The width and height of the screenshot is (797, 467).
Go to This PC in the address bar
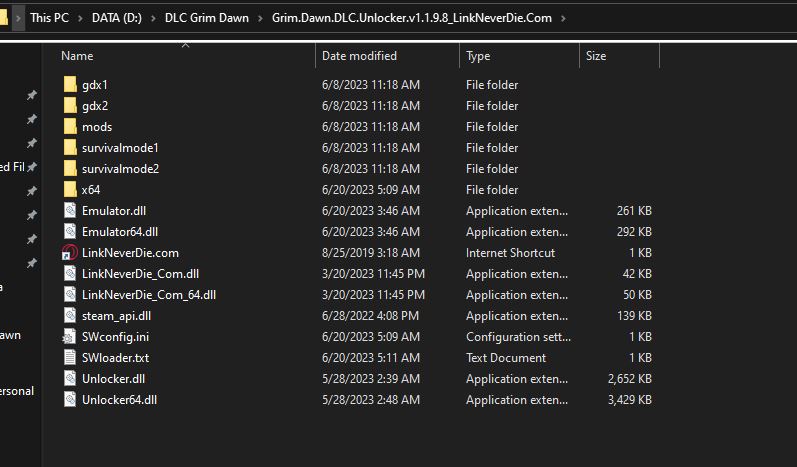tap(49, 18)
